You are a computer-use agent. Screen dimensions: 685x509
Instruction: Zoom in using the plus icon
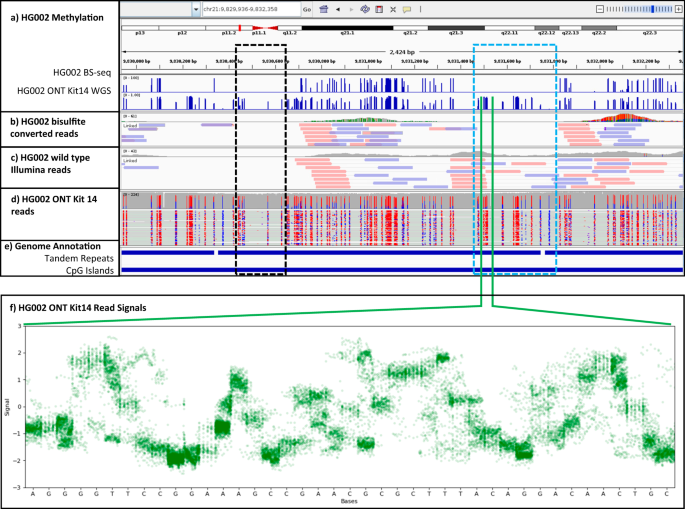point(676,8)
